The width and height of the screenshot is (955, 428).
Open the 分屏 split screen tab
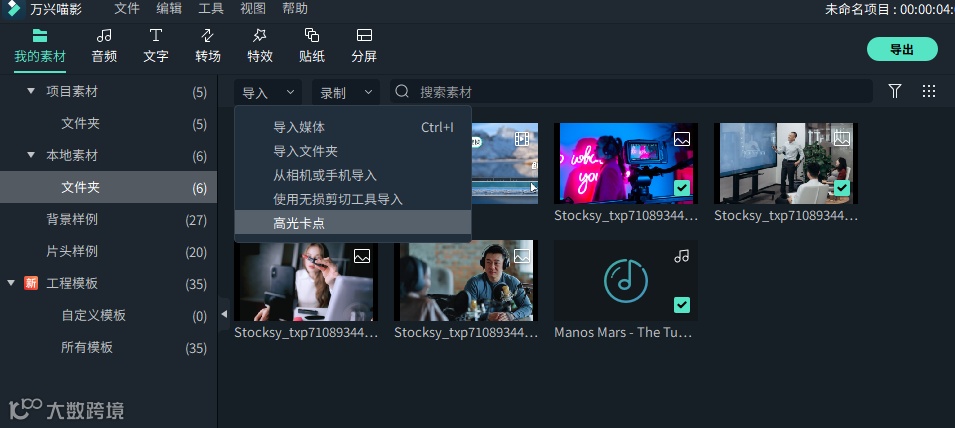364,46
